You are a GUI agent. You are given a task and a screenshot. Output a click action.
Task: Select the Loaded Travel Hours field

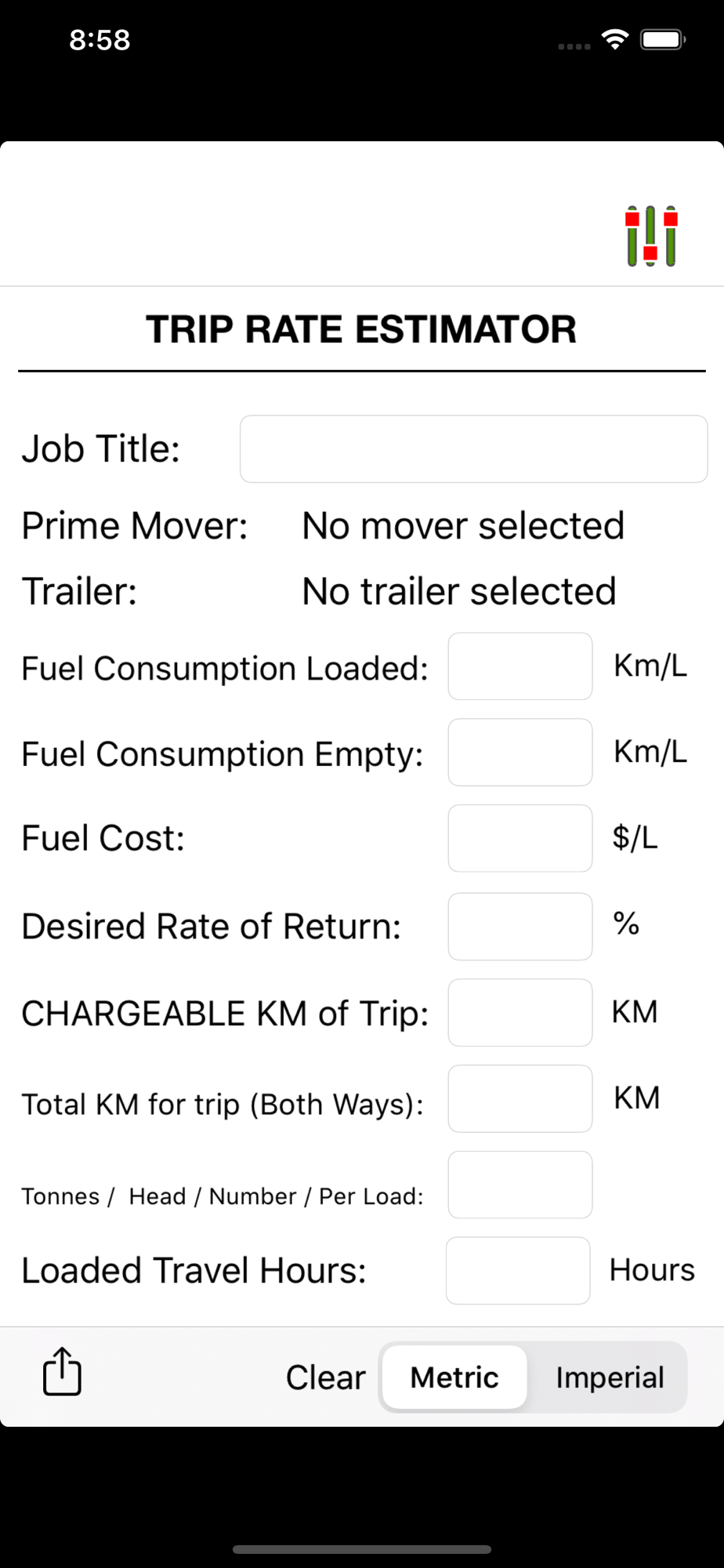(x=518, y=1271)
